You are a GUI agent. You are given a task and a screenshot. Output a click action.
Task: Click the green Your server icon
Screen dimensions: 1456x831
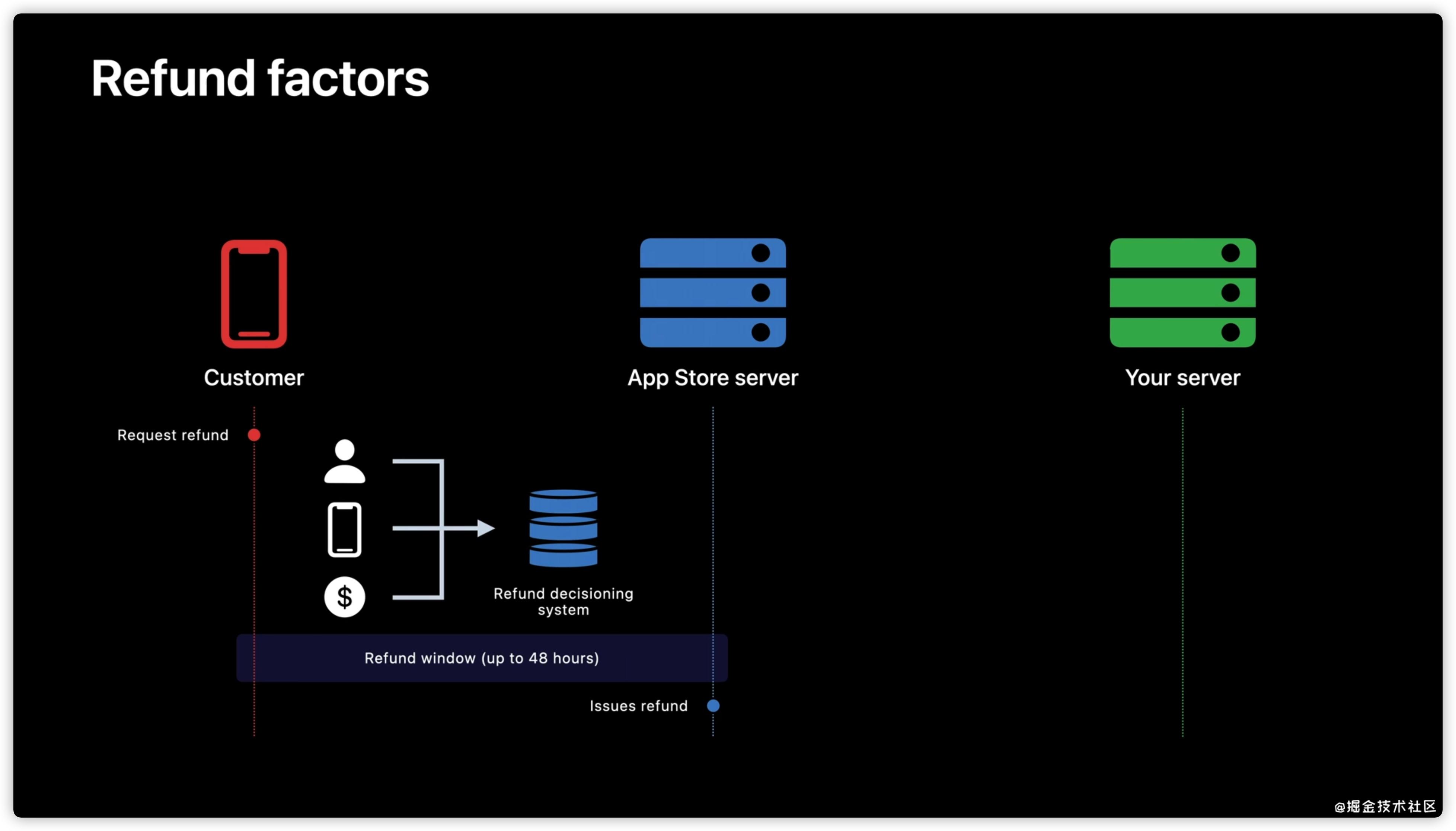pos(1182,292)
